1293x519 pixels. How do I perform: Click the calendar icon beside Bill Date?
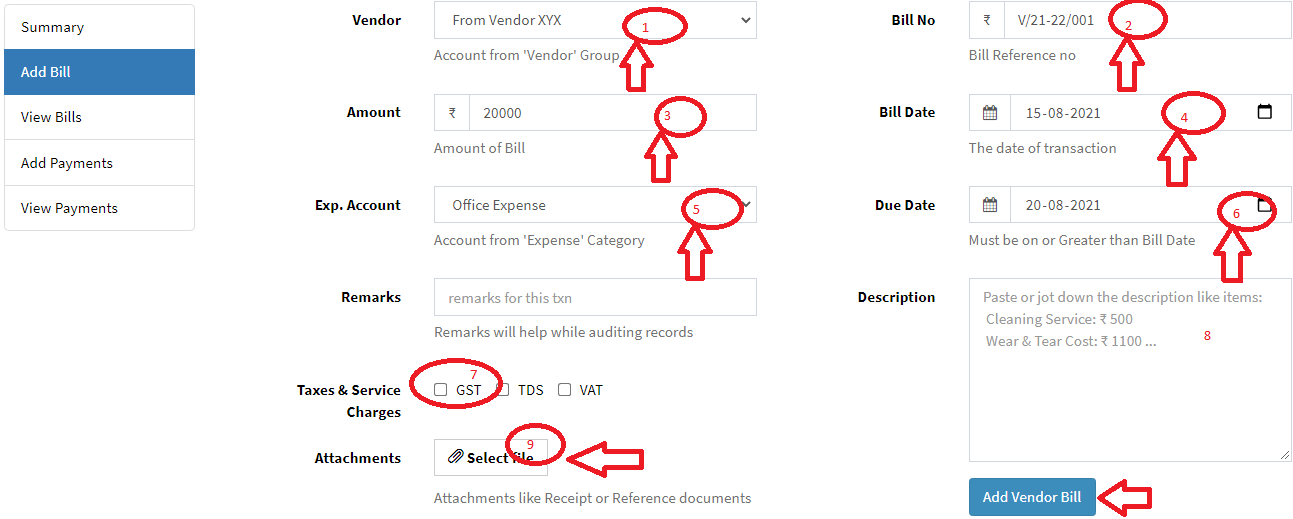click(x=990, y=113)
